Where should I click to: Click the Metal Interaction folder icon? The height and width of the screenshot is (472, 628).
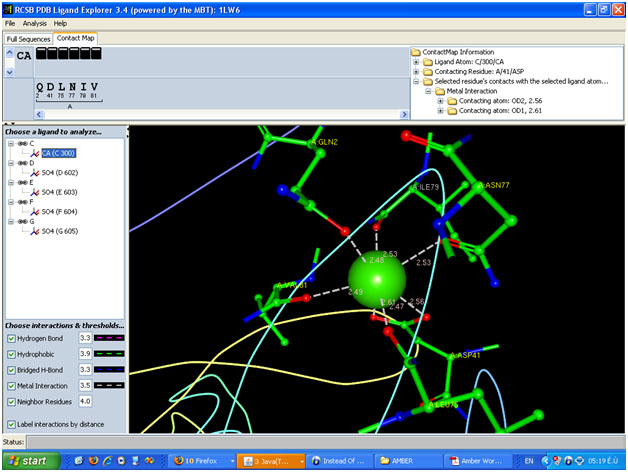[x=440, y=91]
